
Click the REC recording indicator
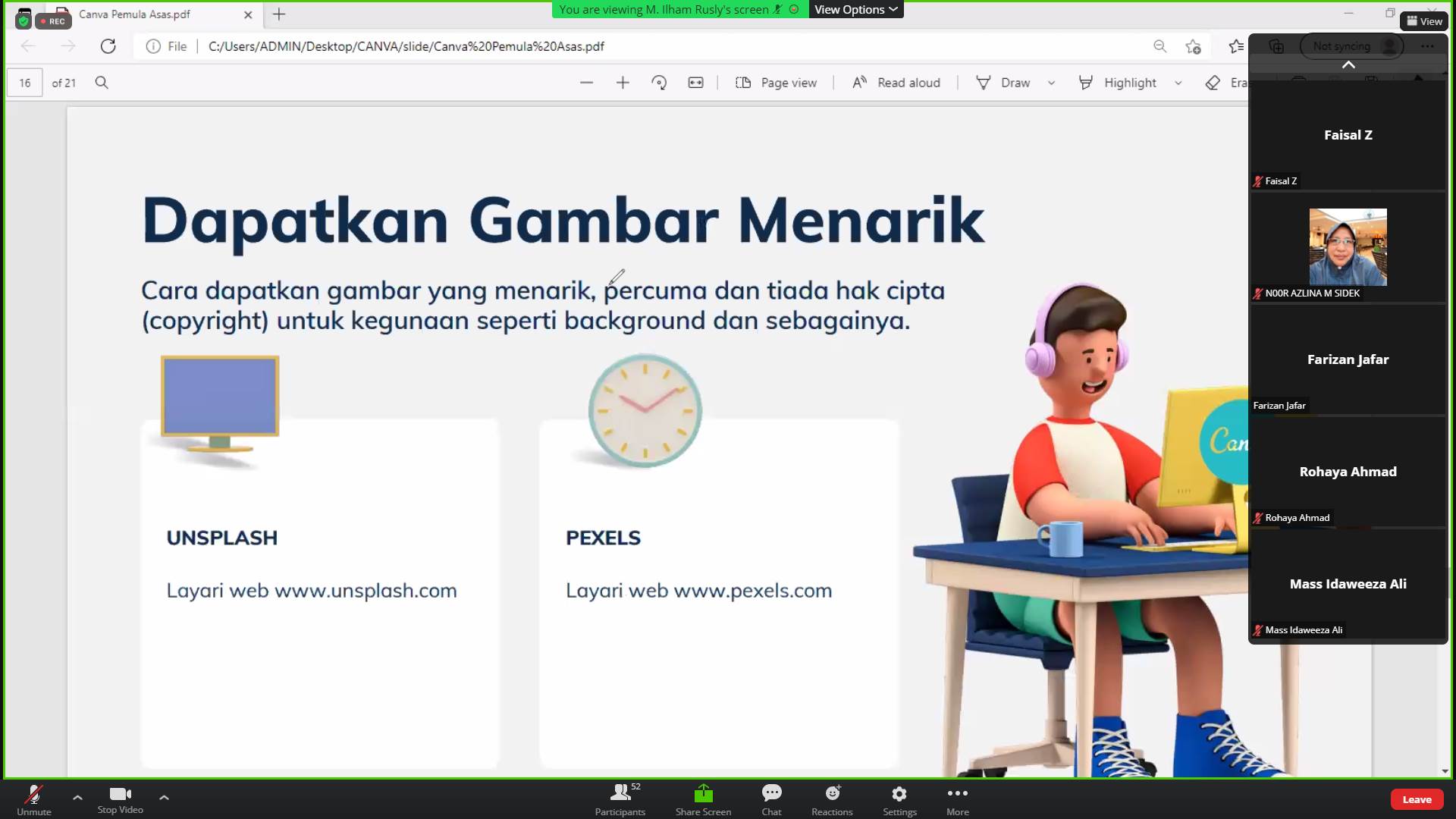click(x=53, y=21)
